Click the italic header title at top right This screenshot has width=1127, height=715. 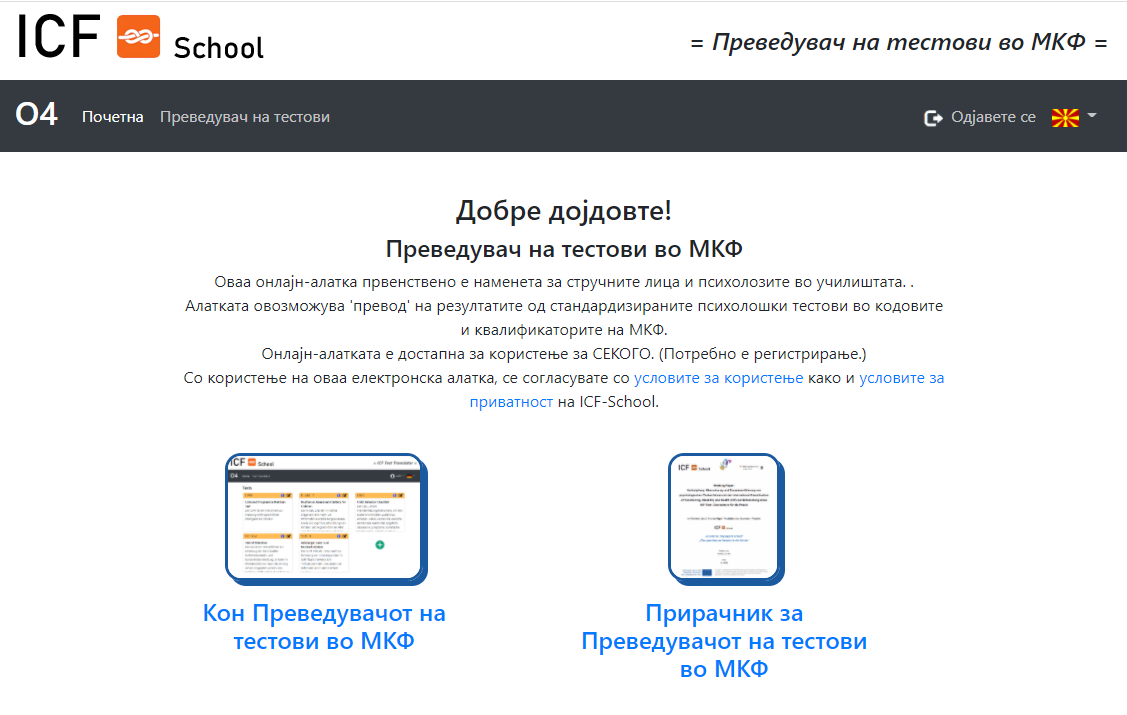click(899, 43)
